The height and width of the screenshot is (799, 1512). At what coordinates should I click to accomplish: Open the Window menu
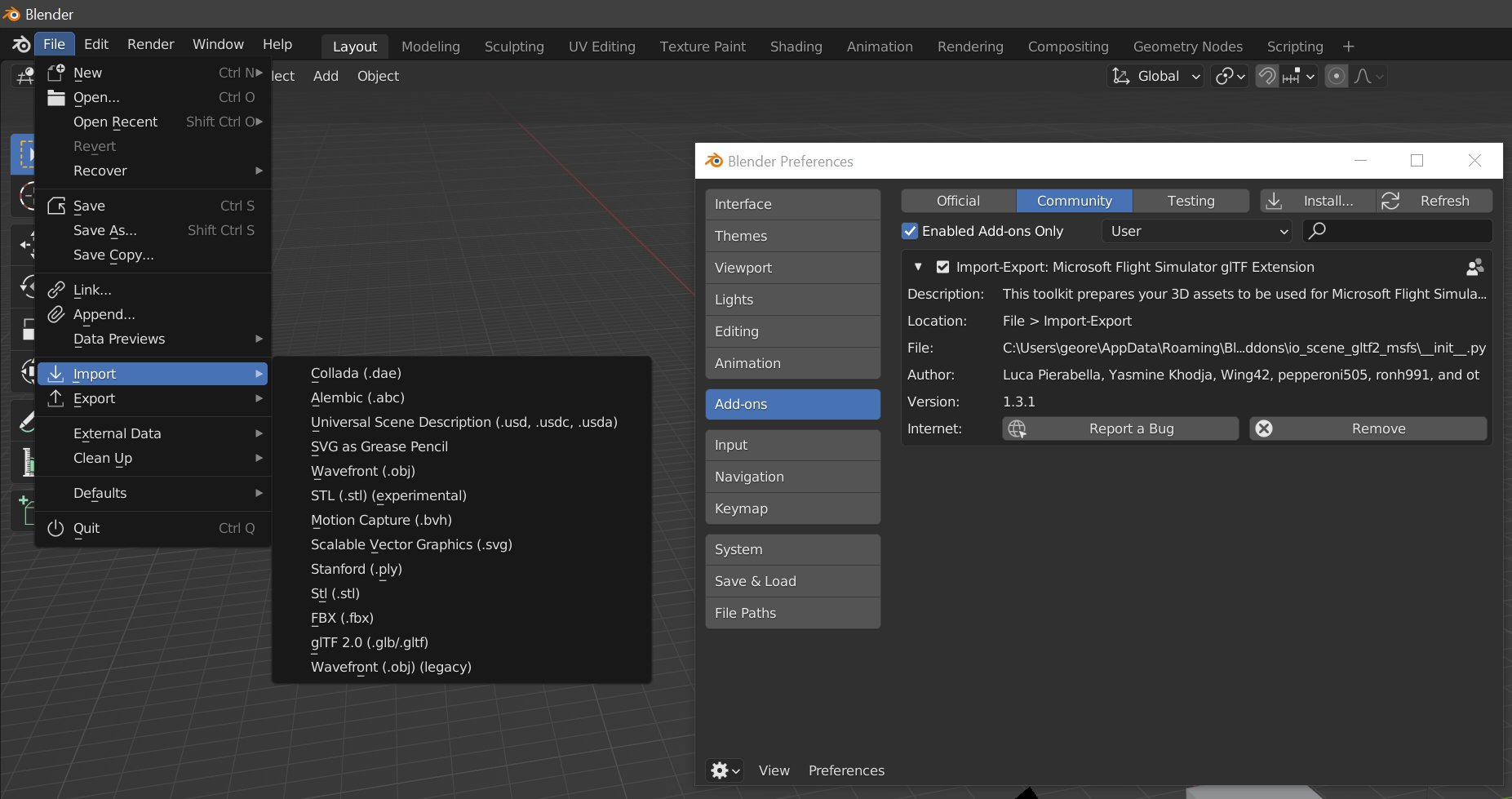point(218,44)
